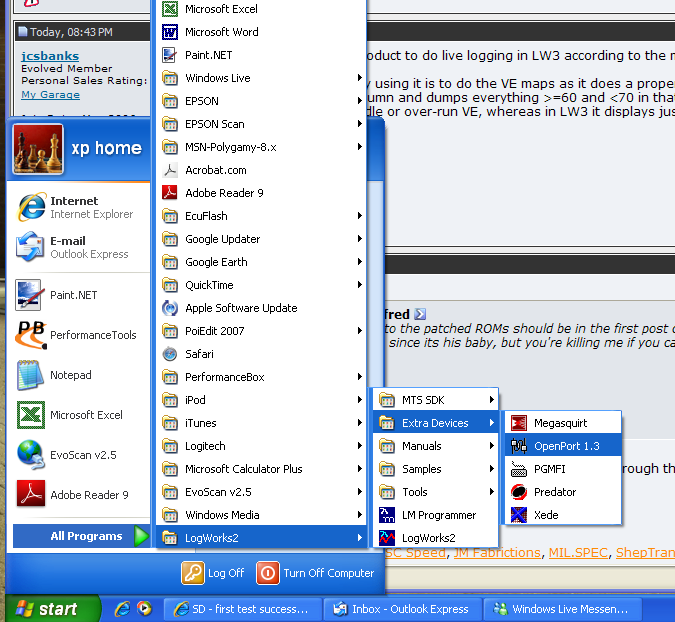Open PerformanceTools PB icon
Viewport: 675px width, 622px height.
[x=30, y=335]
